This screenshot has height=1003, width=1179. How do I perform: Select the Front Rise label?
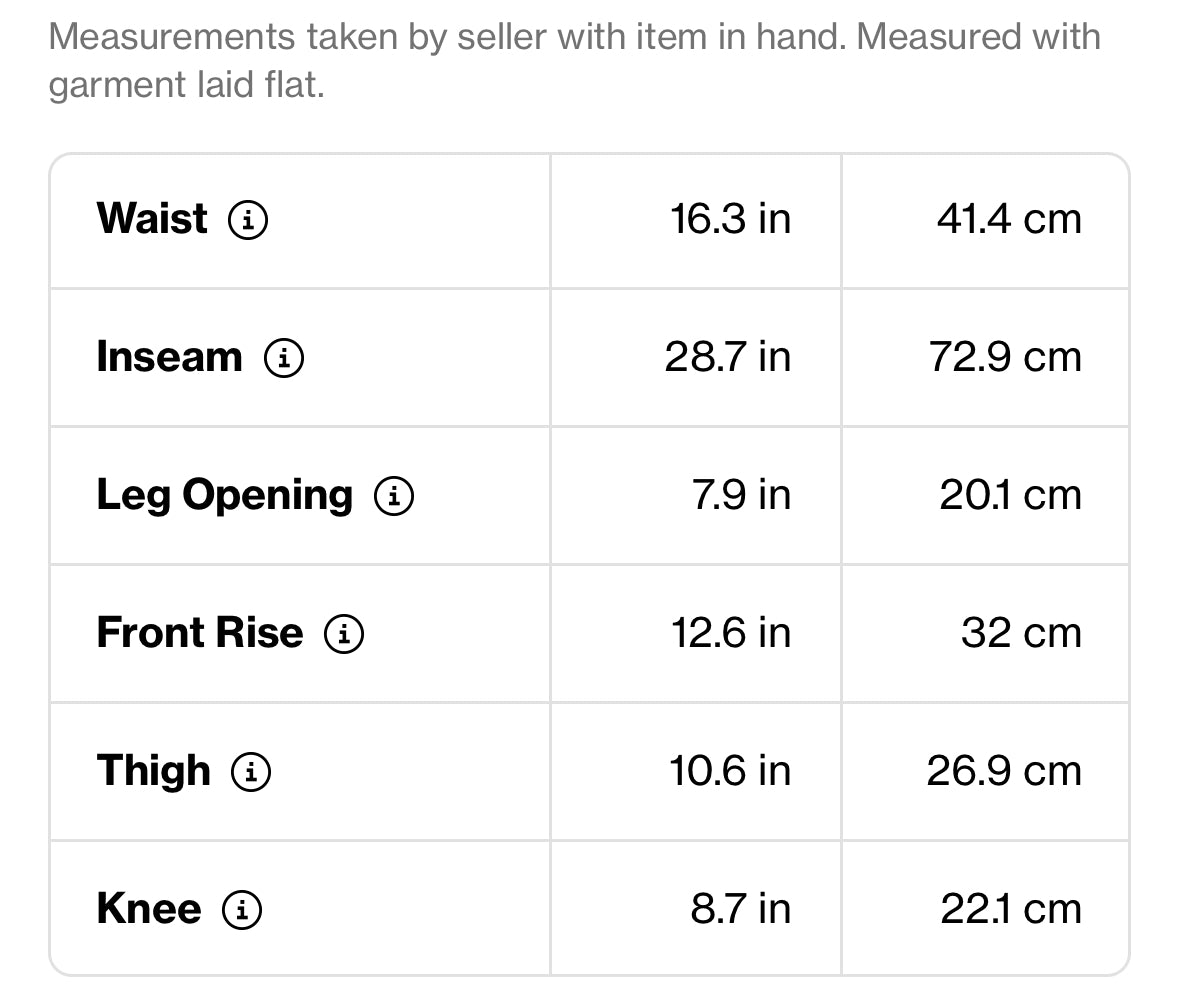coord(199,633)
